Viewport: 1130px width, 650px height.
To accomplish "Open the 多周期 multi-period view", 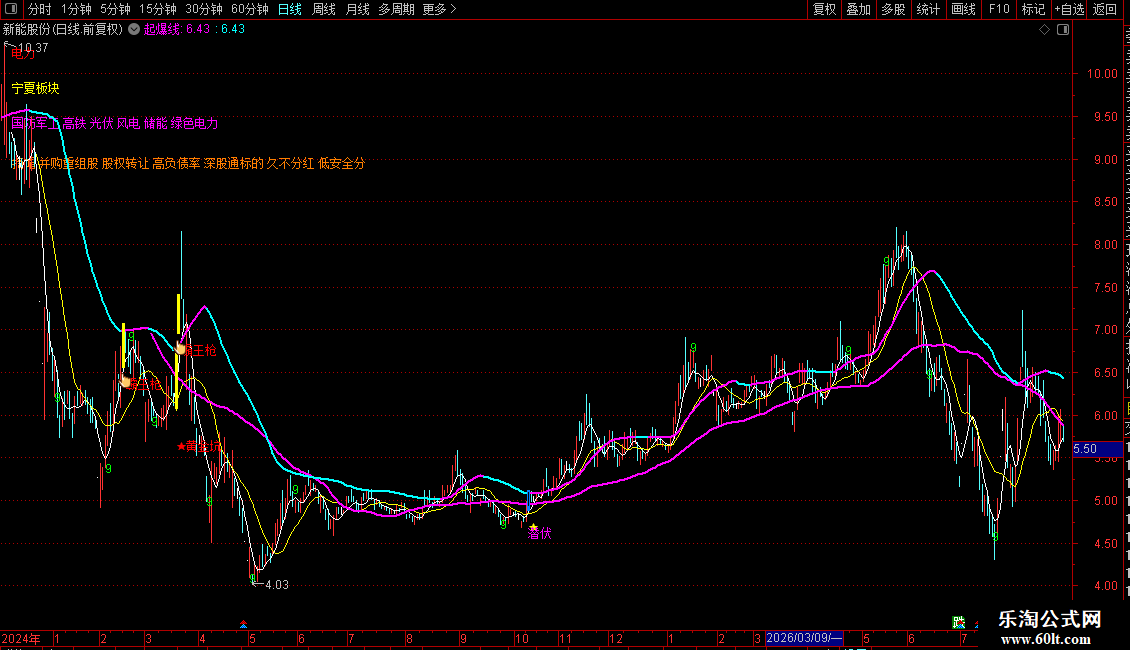I will pyautogui.click(x=396, y=9).
